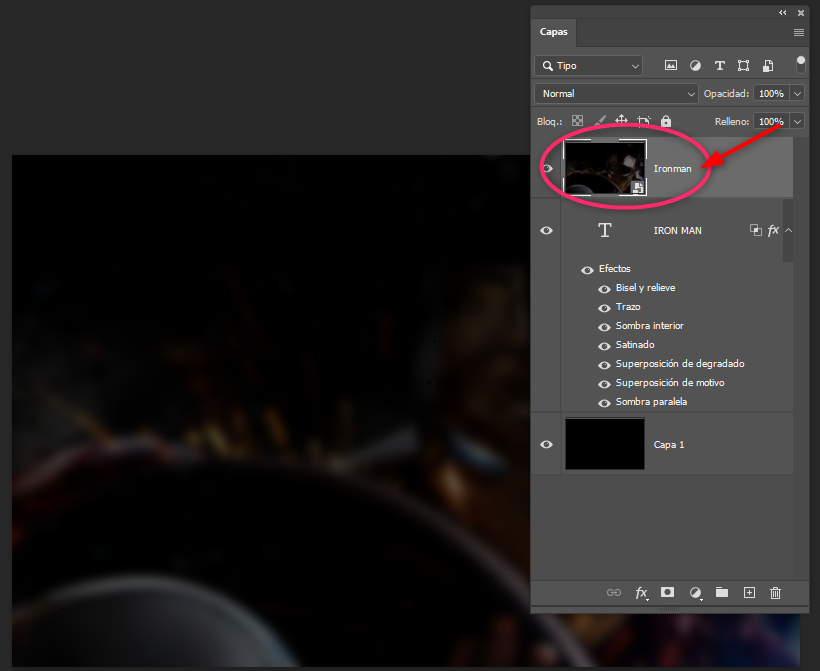This screenshot has width=820, height=671.
Task: Hide the Bisel y relieve effect
Action: pos(604,289)
